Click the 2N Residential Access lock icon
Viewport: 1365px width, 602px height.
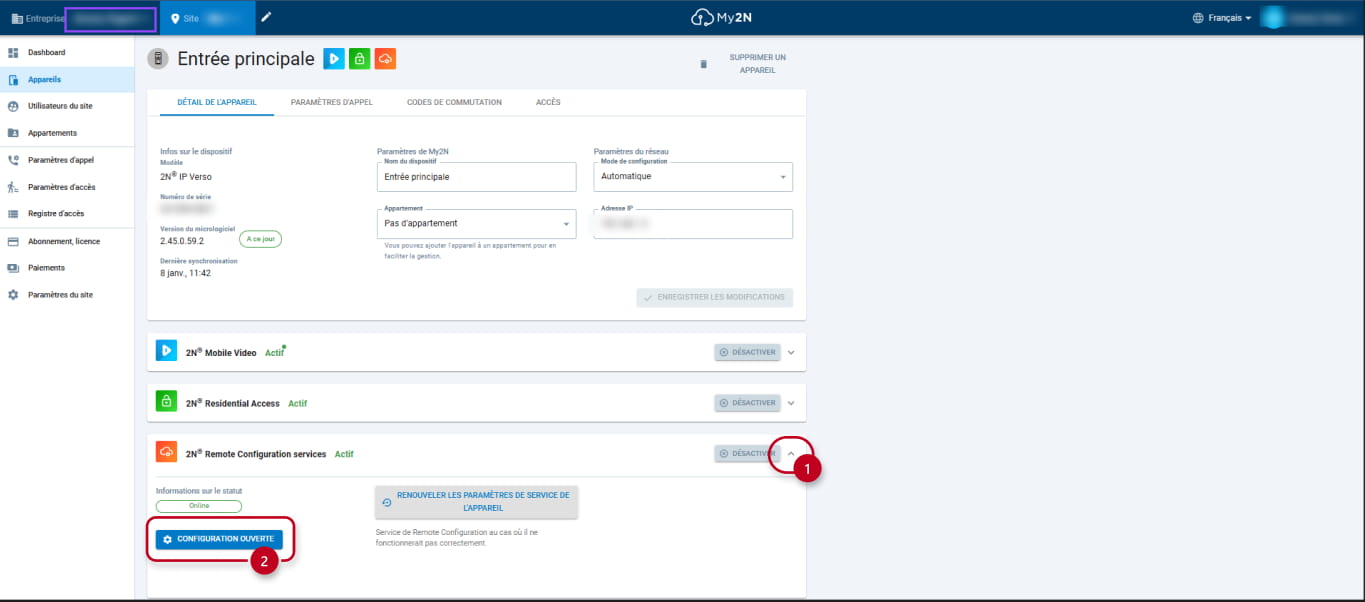pyautogui.click(x=166, y=402)
